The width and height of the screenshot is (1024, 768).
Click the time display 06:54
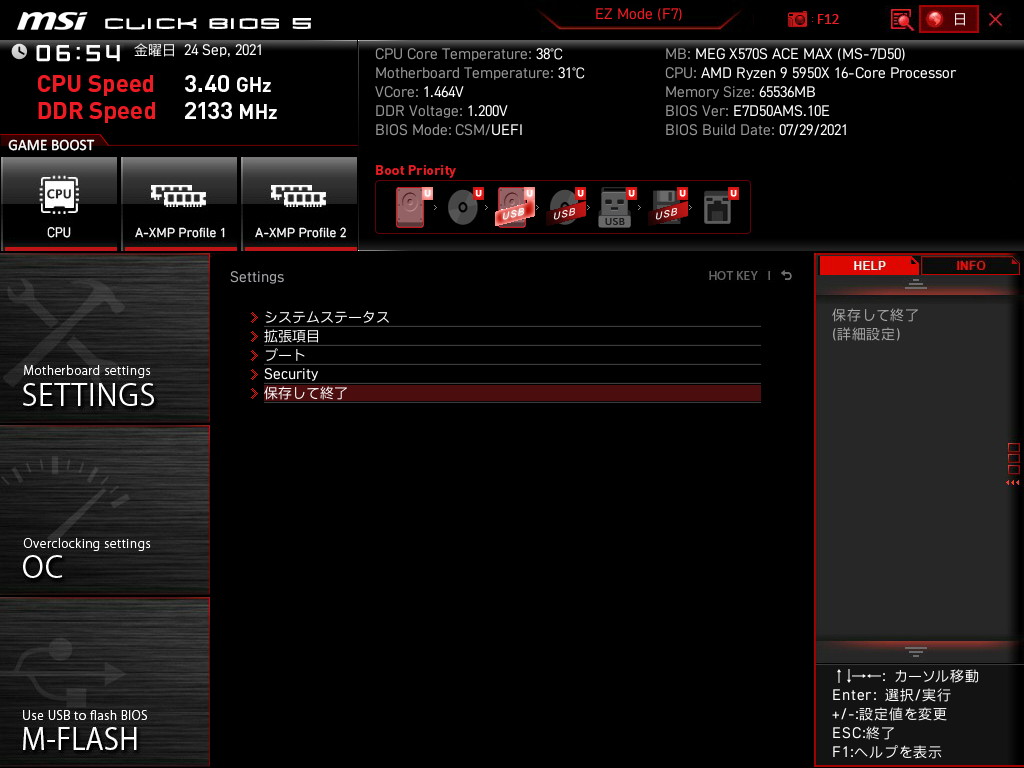click(x=78, y=53)
